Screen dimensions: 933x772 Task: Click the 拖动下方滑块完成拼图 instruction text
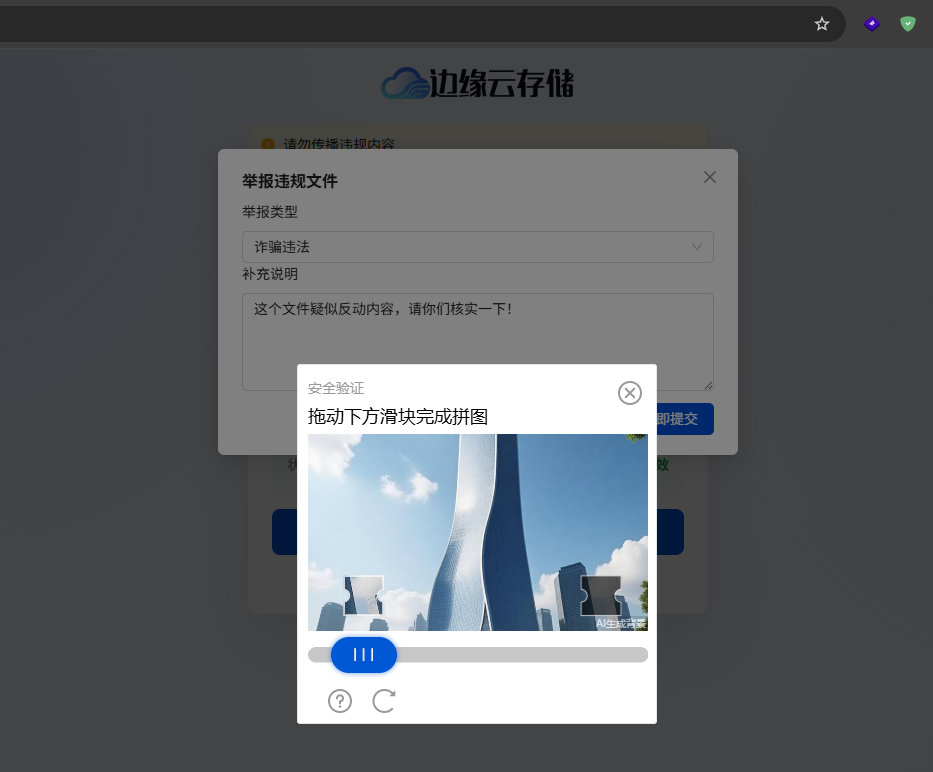pos(397,417)
